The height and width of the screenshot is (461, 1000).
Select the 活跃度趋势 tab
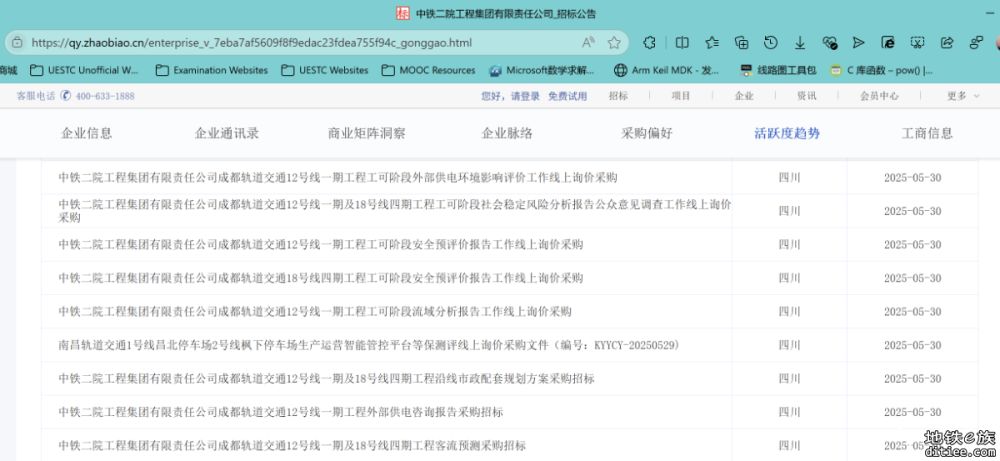787,133
